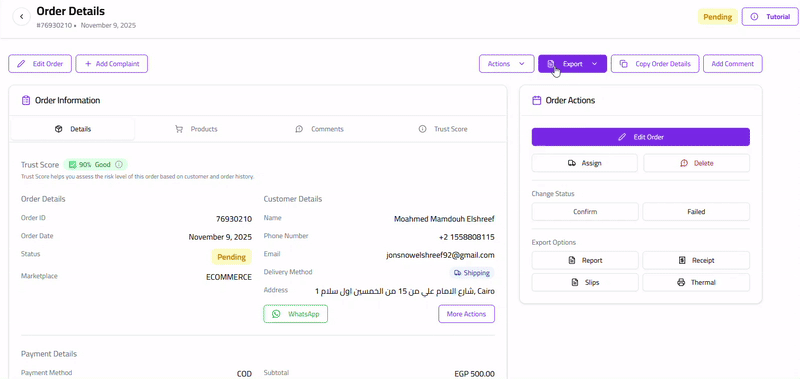The width and height of the screenshot is (800, 379).
Task: Click the November 9, 2025 order date value
Action: (220, 237)
